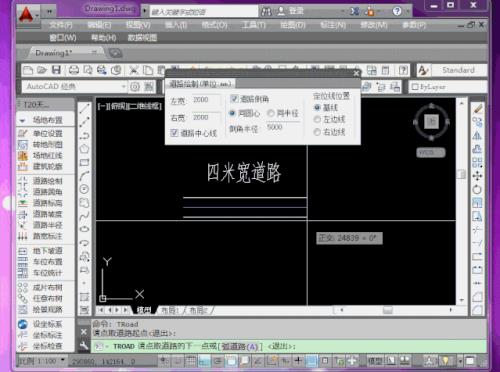Viewport: 500px width, 372px height.
Task: Click the 倒角半径 value field
Action: 283,127
